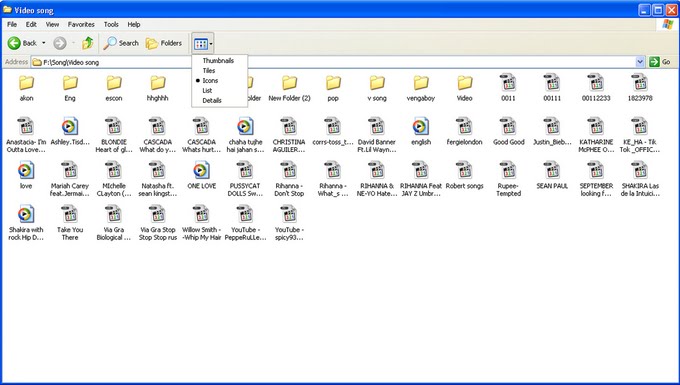Select the escon folder

pyautogui.click(x=114, y=88)
